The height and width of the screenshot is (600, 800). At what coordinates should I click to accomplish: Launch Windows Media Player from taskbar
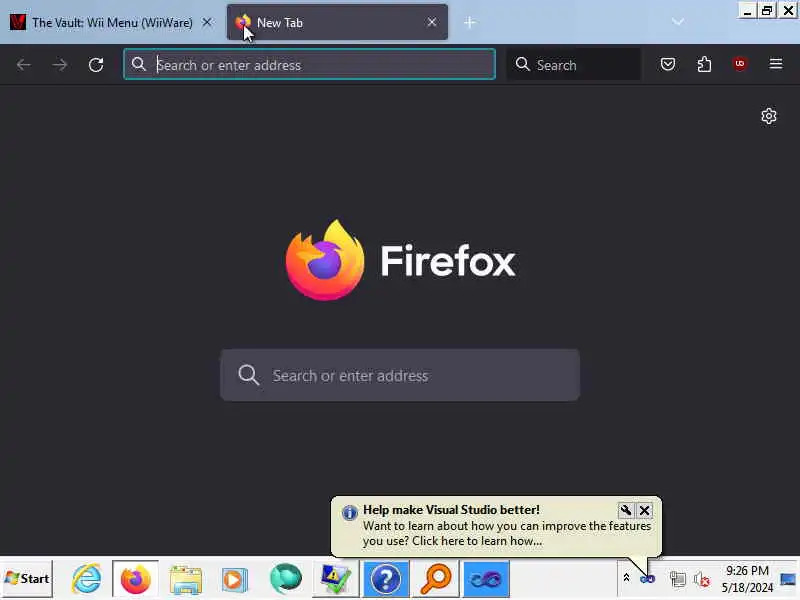click(235, 579)
